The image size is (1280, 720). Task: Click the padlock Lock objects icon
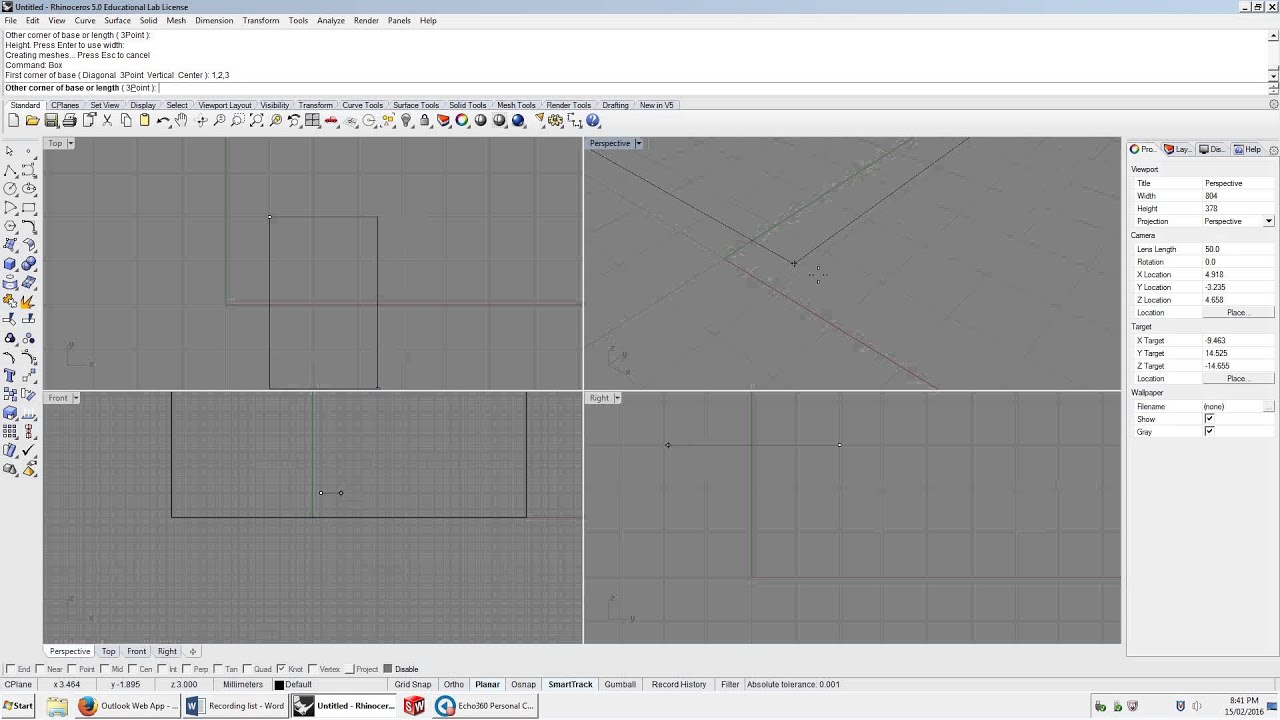coord(425,121)
